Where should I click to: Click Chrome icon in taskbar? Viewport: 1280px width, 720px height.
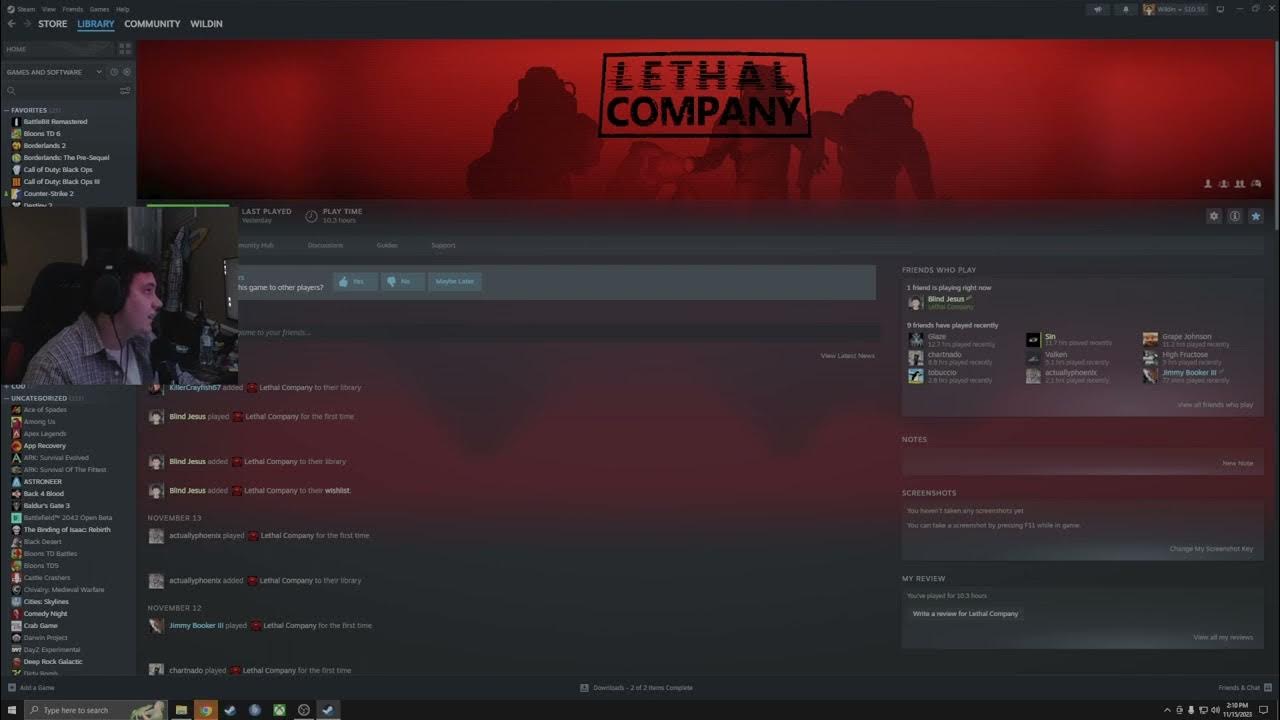(x=205, y=710)
